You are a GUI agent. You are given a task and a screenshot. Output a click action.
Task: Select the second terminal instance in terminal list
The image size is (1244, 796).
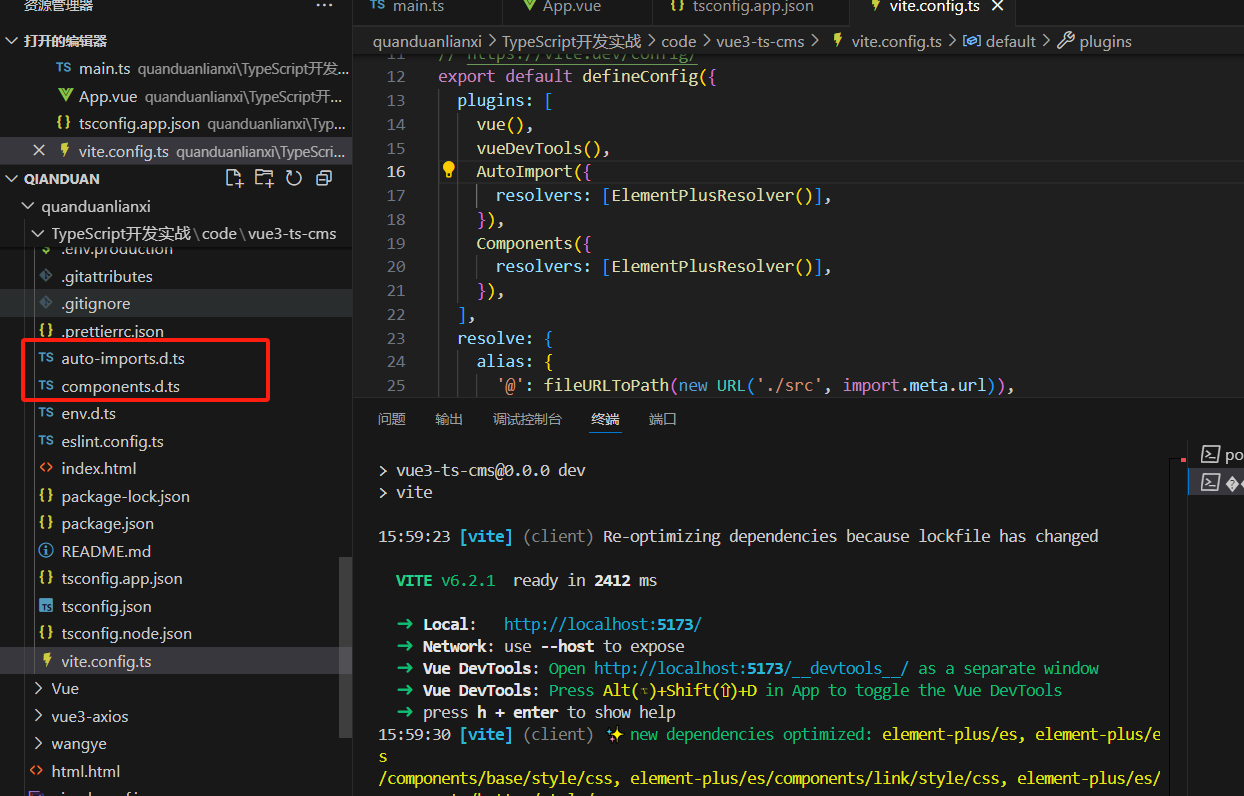1216,482
